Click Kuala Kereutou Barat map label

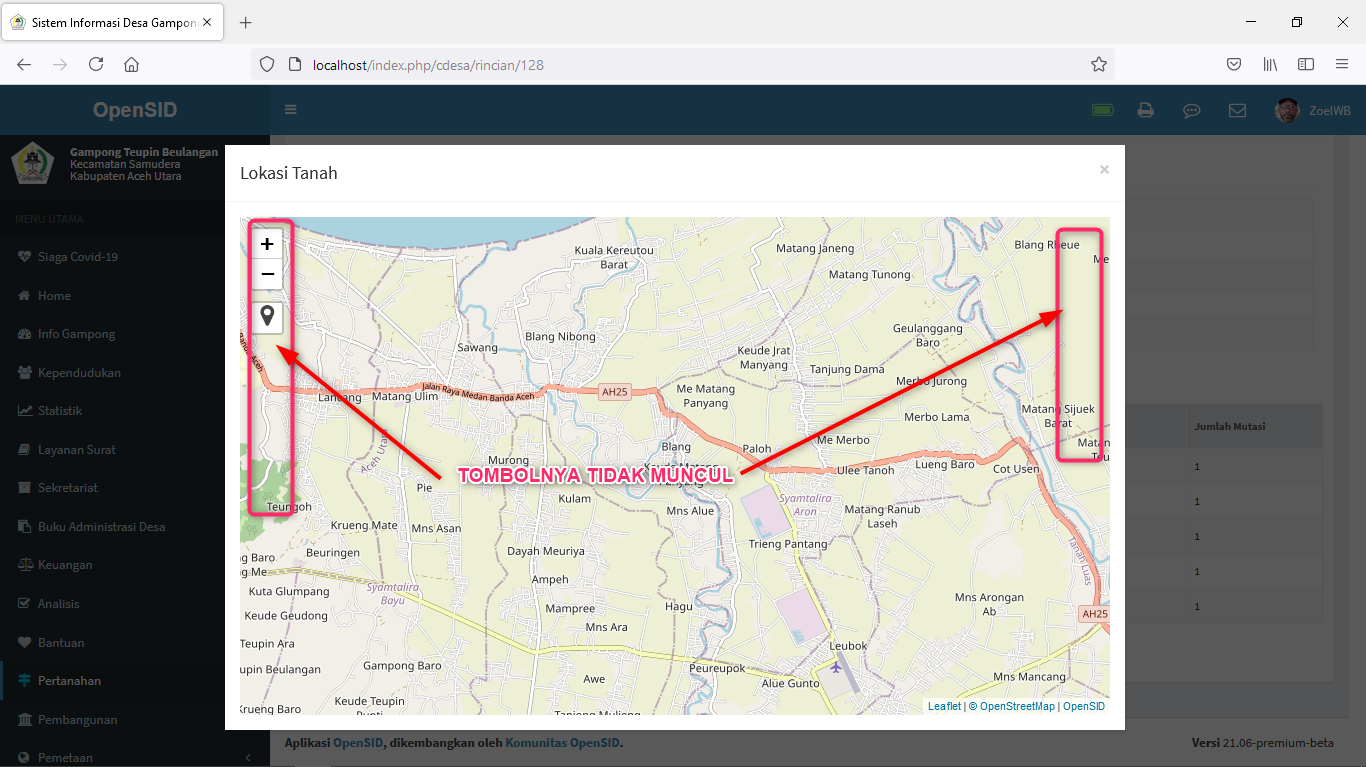tap(613, 257)
